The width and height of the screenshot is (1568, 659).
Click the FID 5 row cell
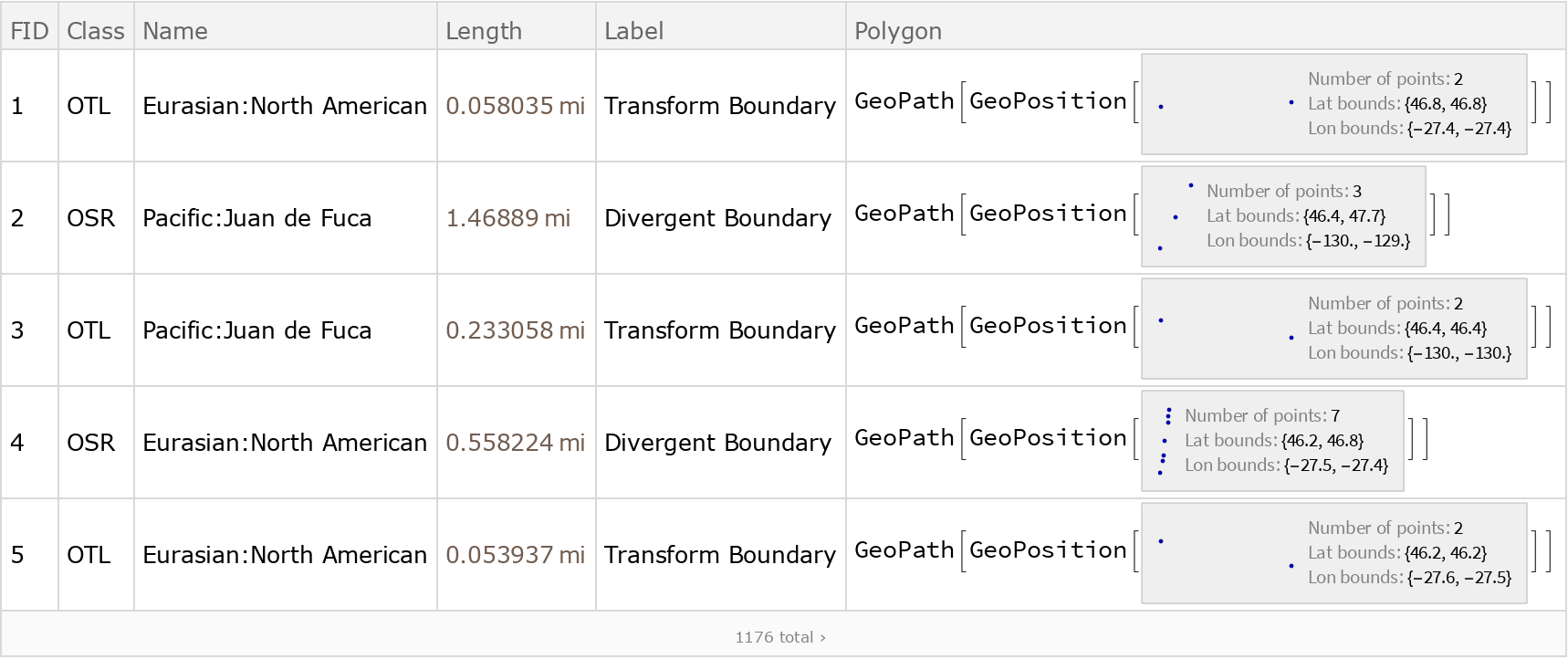17,555
